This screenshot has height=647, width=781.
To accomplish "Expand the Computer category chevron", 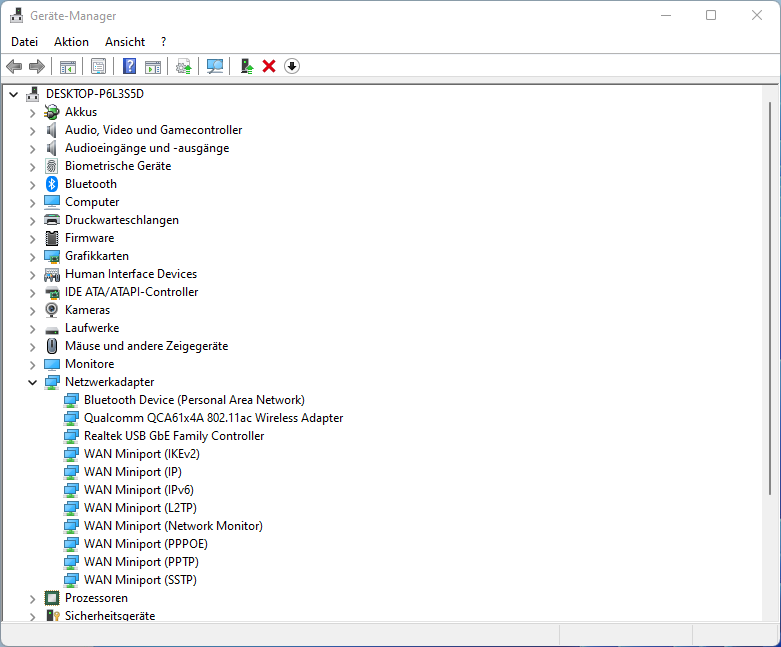I will (32, 203).
